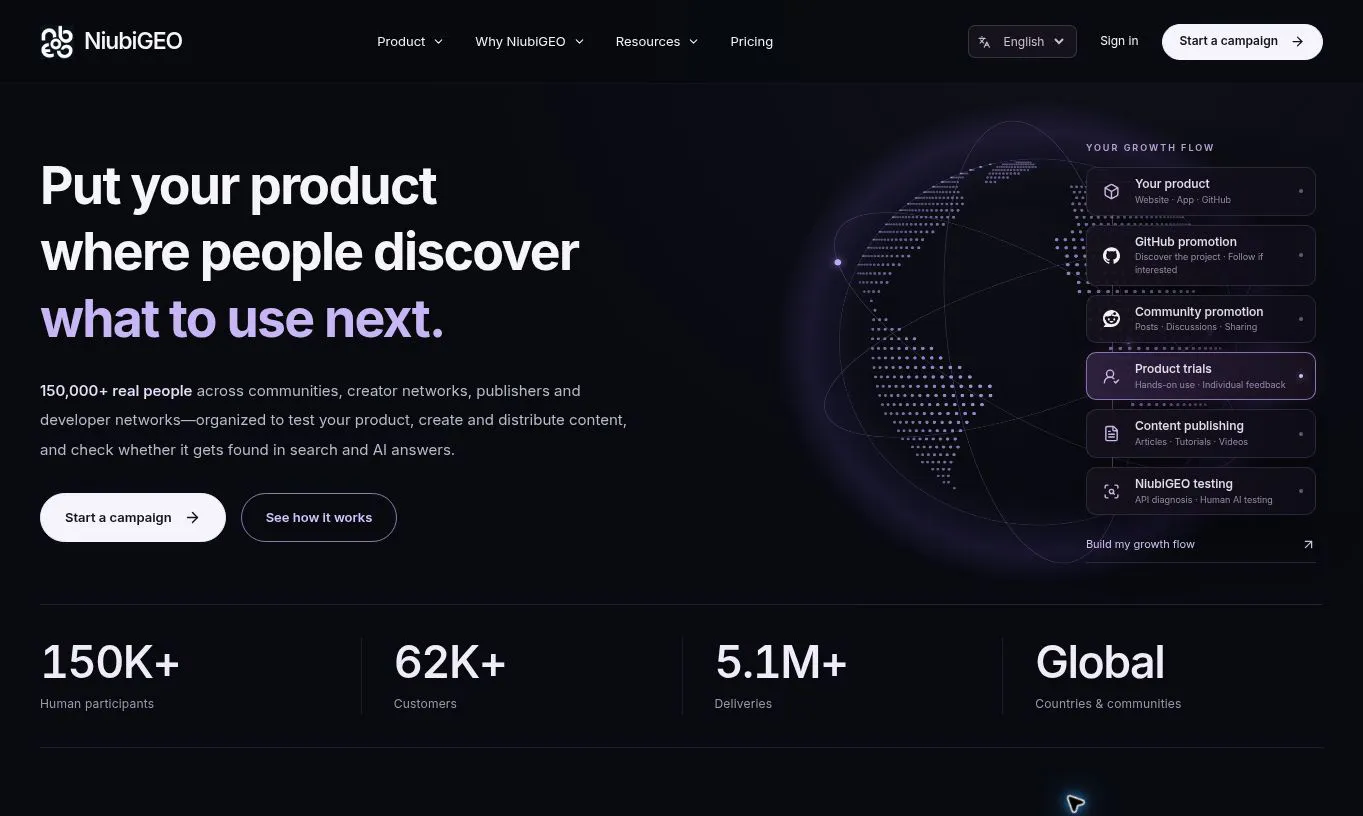Click the user icon beside Product trials
This screenshot has width=1363, height=816.
tap(1111, 376)
